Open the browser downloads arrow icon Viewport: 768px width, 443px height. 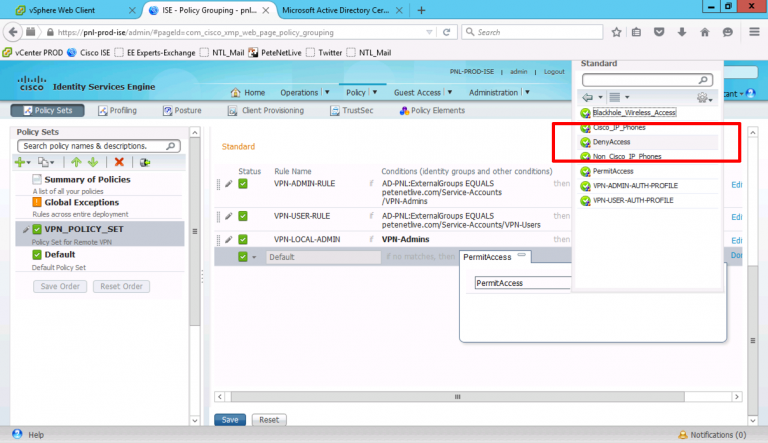[x=682, y=32]
